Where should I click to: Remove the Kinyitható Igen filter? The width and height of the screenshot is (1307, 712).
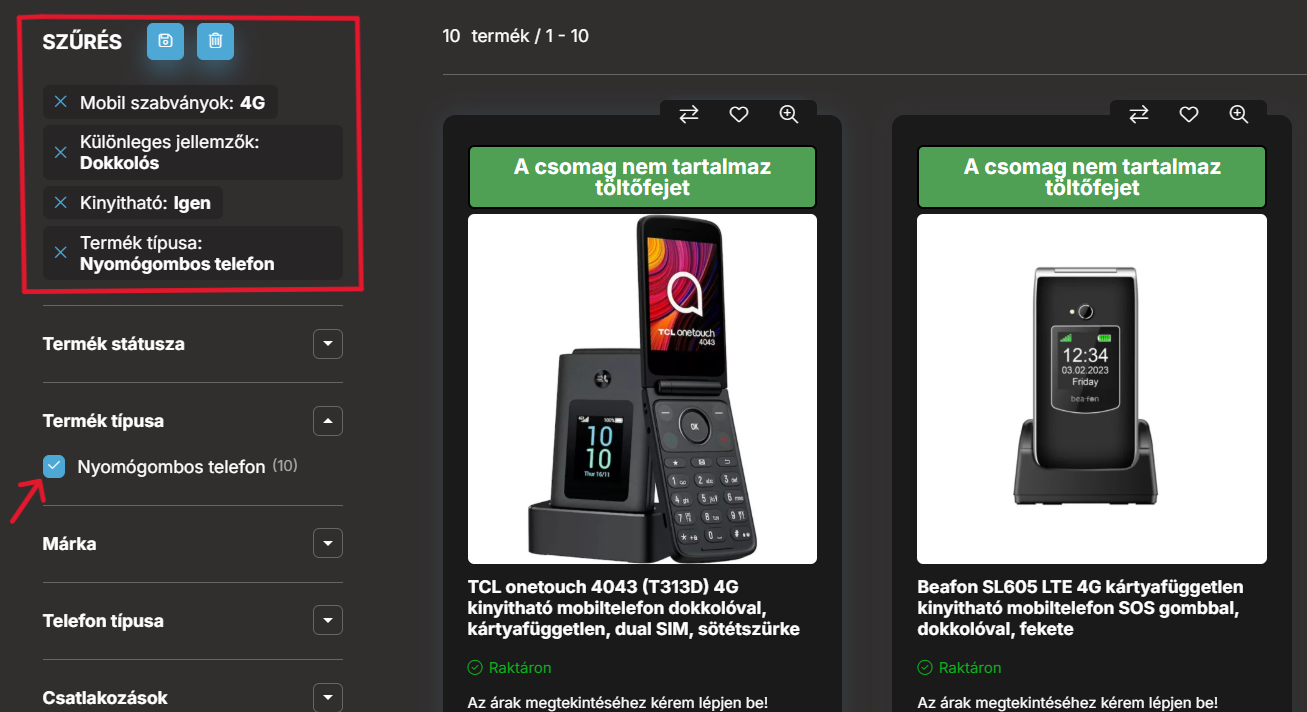coord(61,203)
